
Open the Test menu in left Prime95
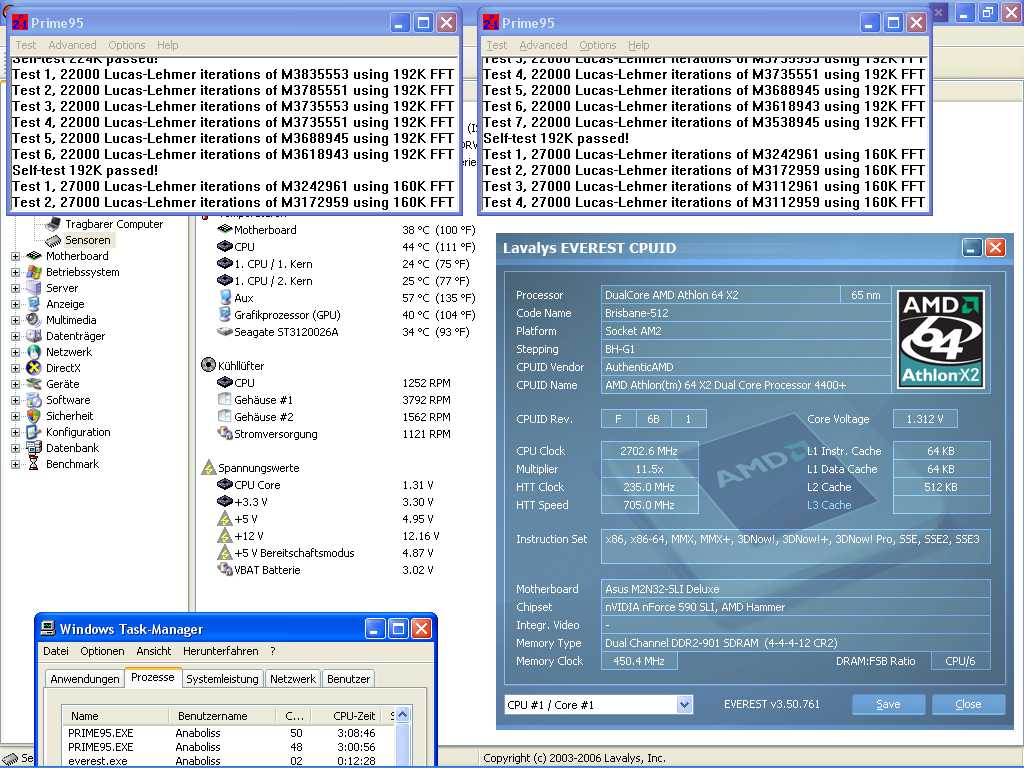[x=25, y=45]
